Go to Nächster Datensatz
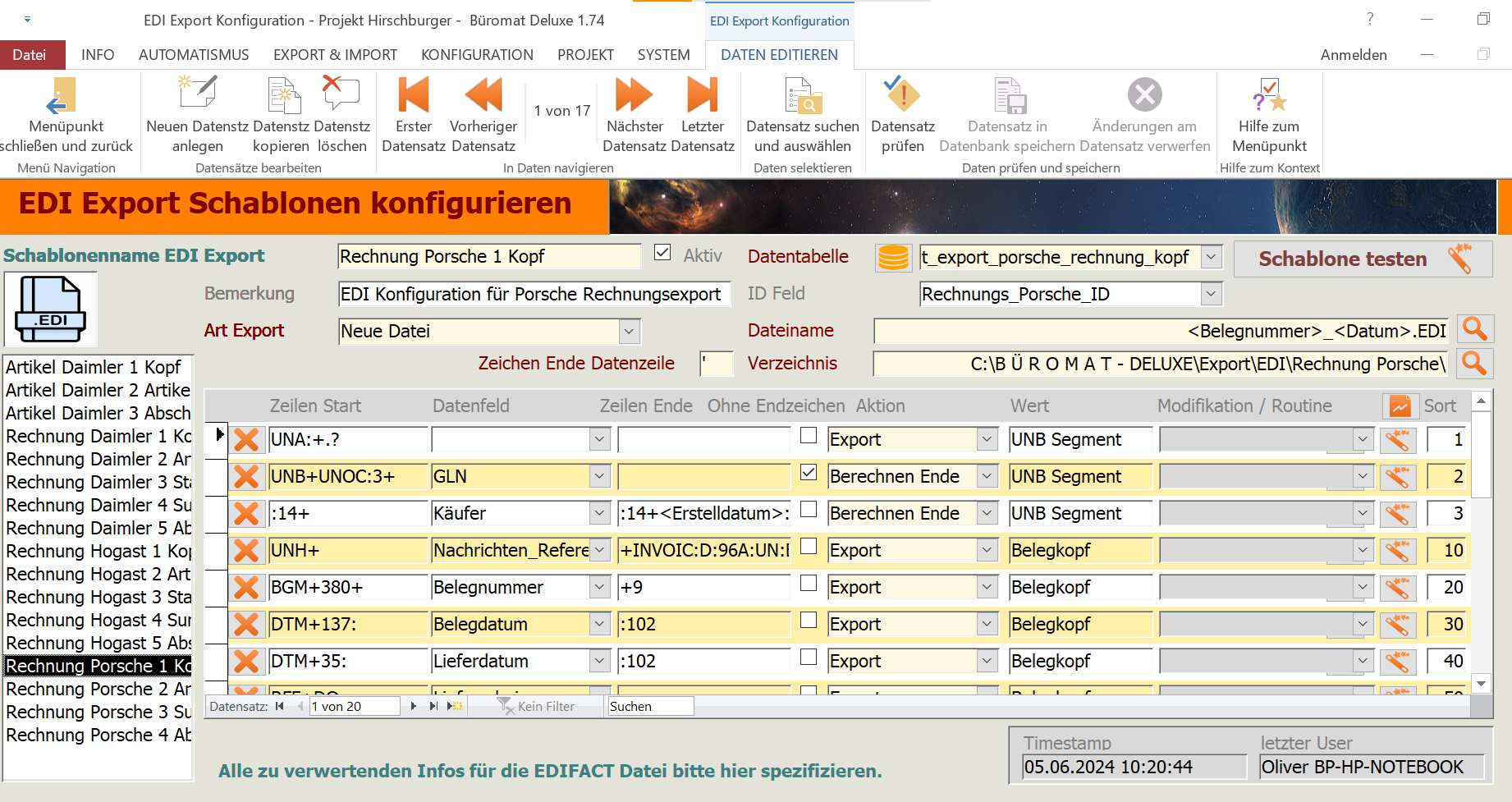 pyautogui.click(x=634, y=95)
